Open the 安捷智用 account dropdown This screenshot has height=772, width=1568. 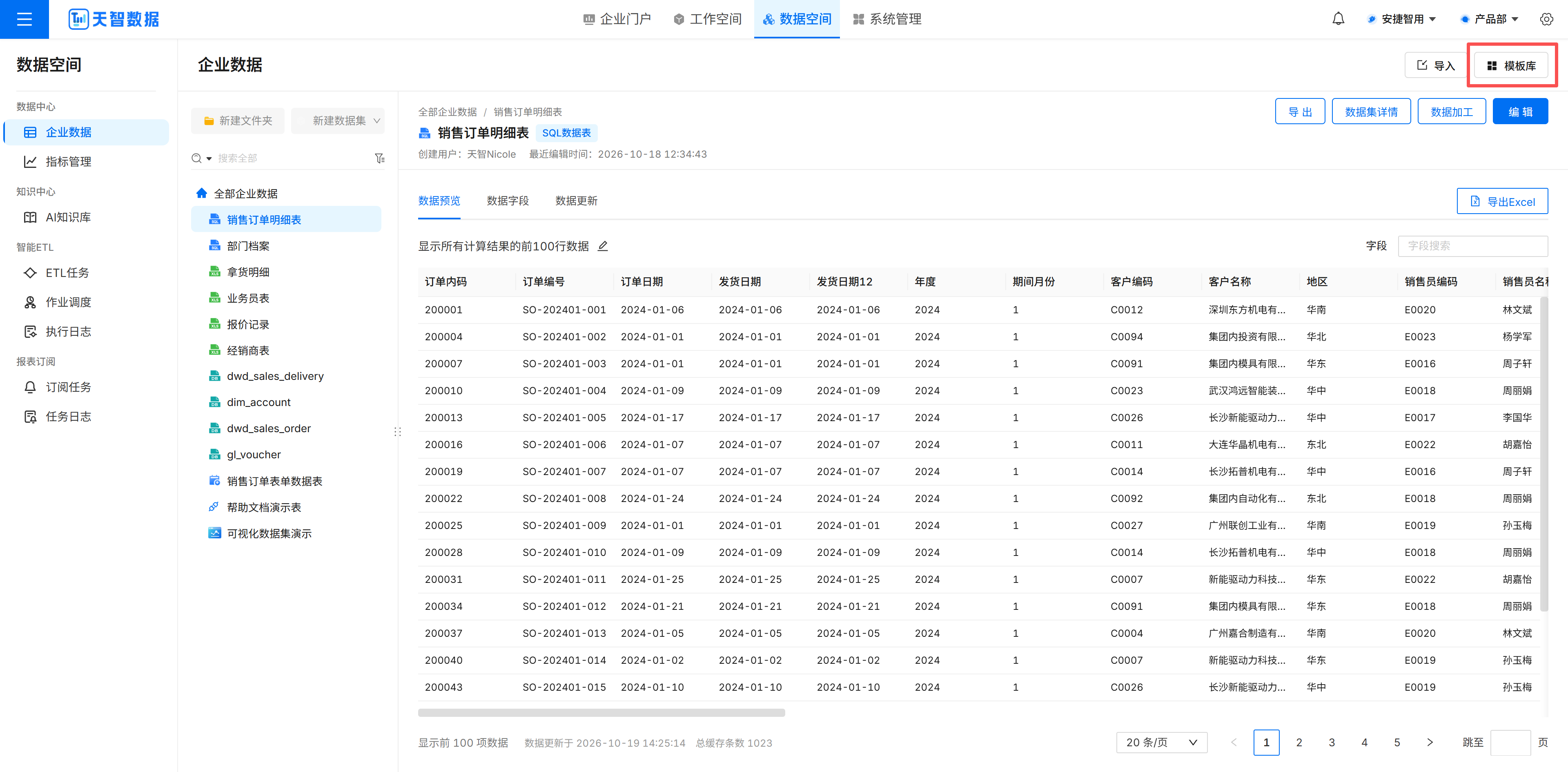(1402, 19)
